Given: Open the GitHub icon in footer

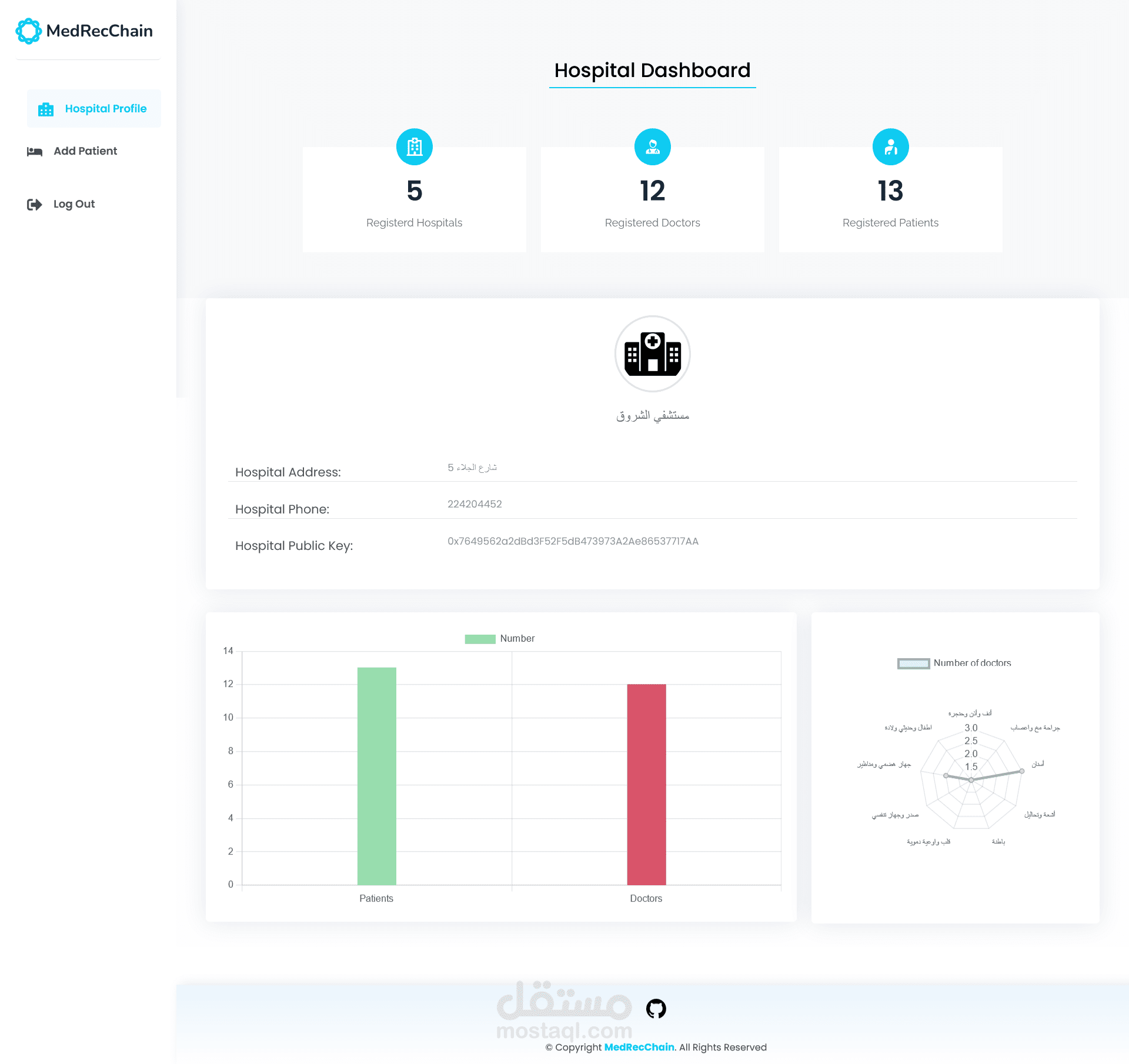Looking at the screenshot, I should pos(656,1009).
